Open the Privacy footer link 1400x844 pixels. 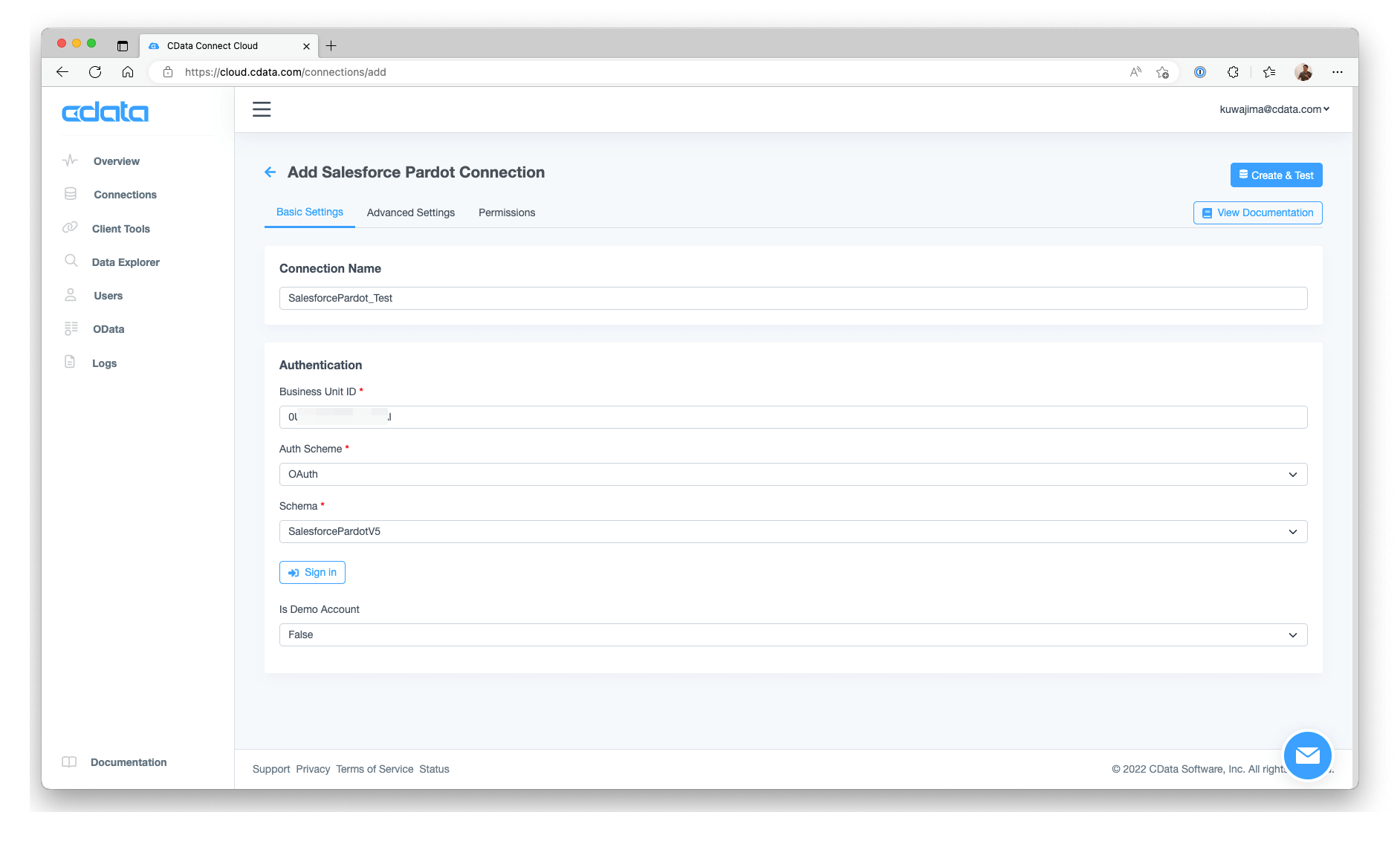(313, 769)
